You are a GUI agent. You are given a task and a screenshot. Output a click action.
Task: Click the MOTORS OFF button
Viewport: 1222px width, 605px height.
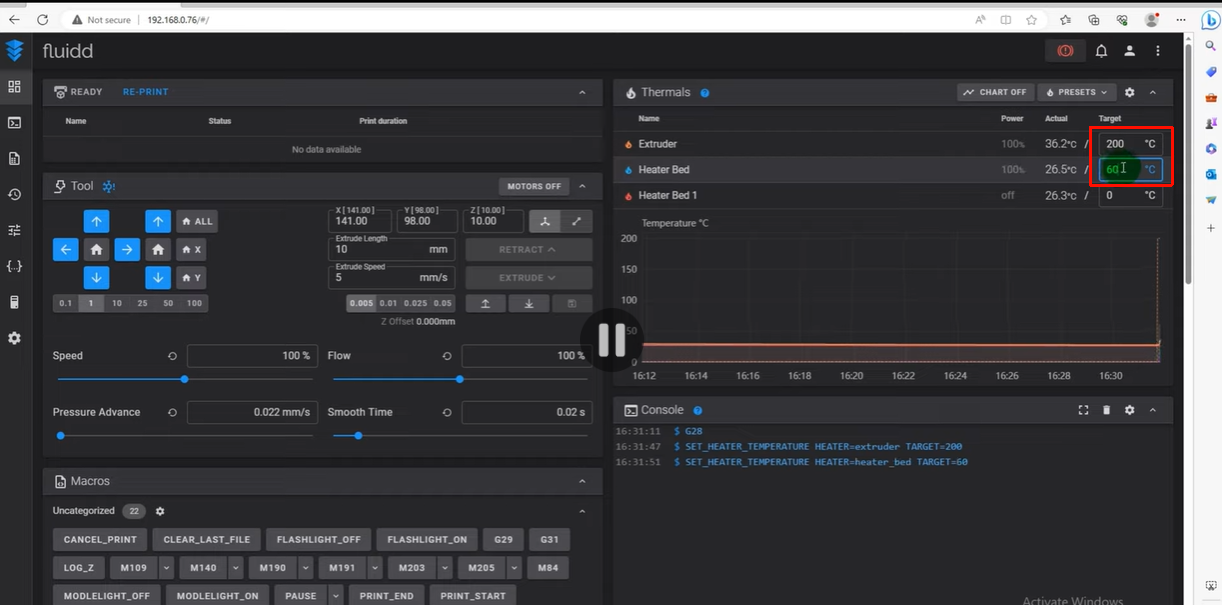pyautogui.click(x=533, y=186)
